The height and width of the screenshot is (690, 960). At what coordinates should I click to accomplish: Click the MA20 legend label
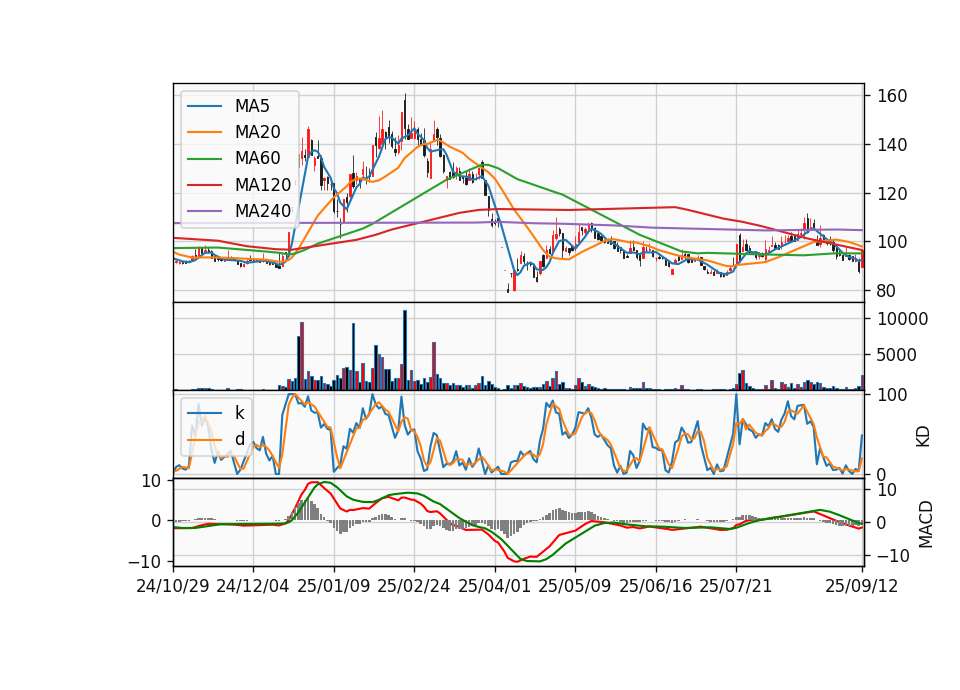pyautogui.click(x=258, y=132)
